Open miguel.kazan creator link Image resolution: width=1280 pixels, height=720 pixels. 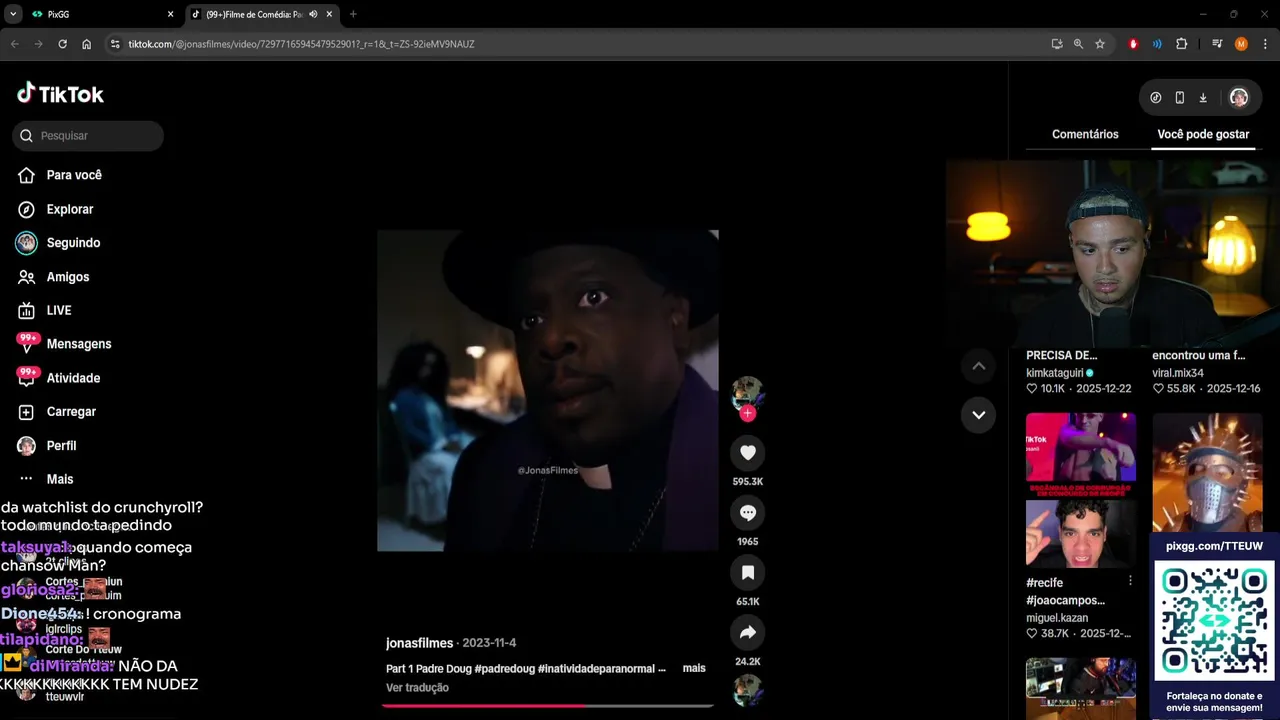(1057, 618)
